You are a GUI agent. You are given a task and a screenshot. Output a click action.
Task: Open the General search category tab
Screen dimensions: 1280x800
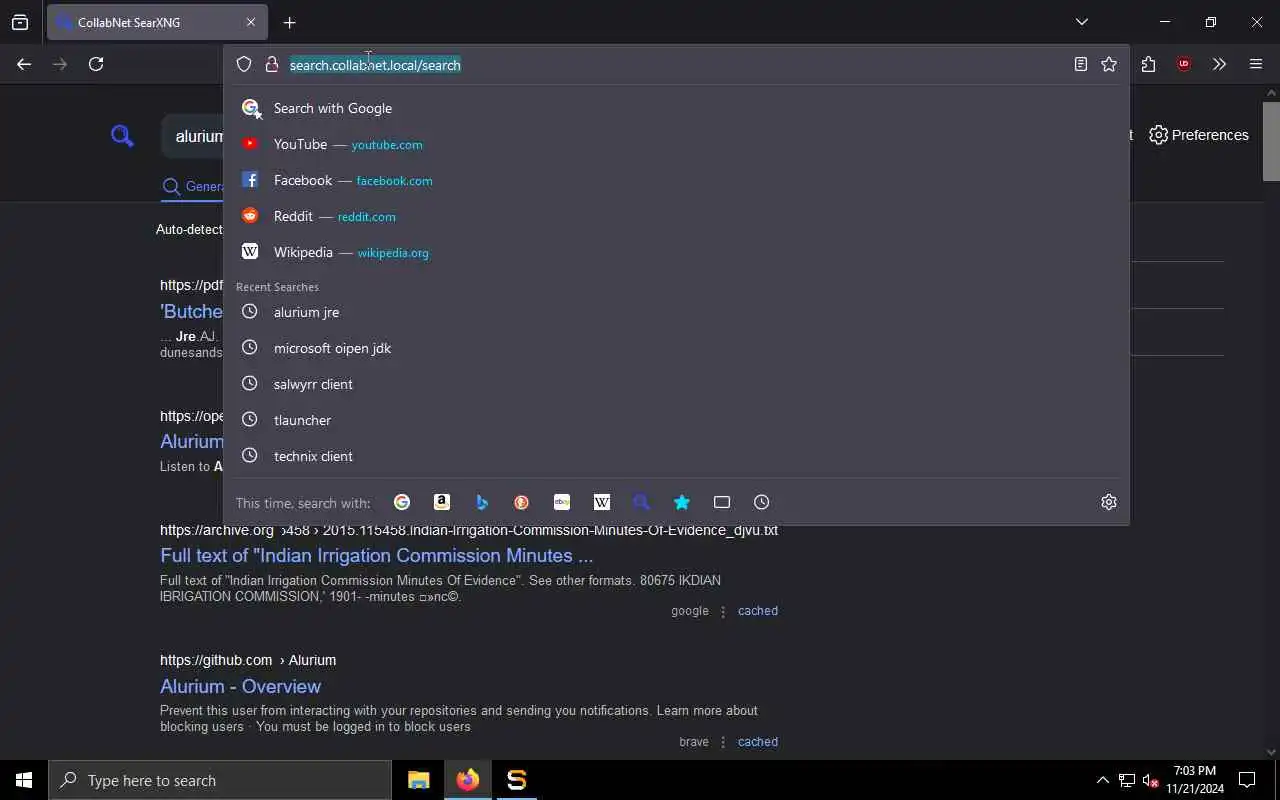click(193, 186)
